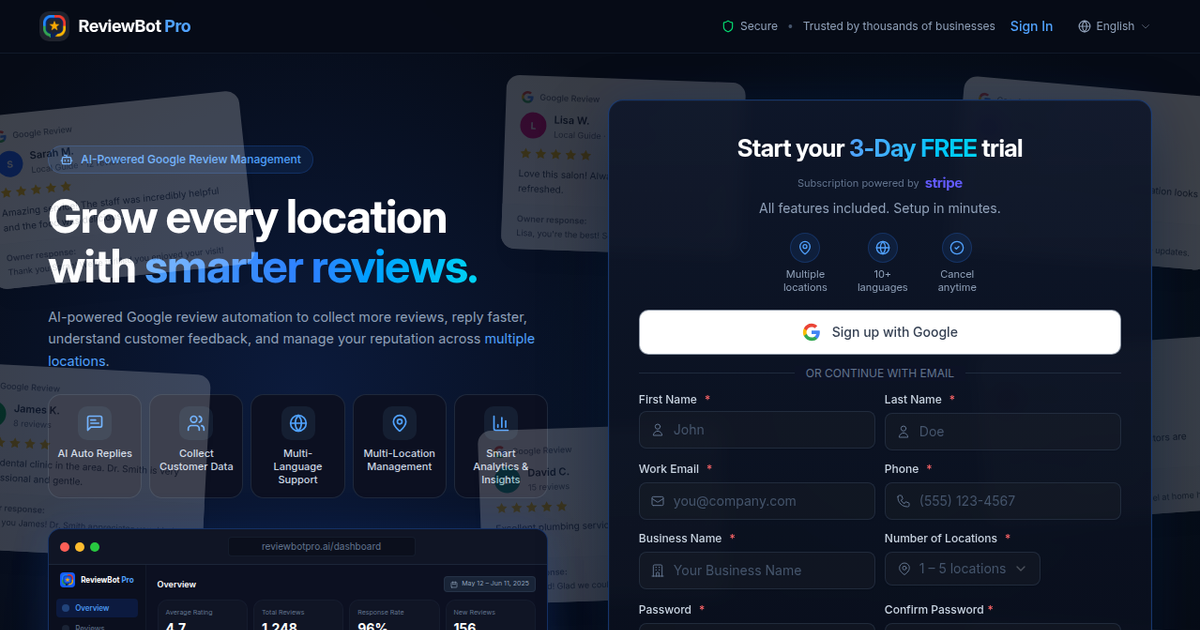Click the 'OR CONTINUE WITH EMAIL' divider text

(880, 373)
